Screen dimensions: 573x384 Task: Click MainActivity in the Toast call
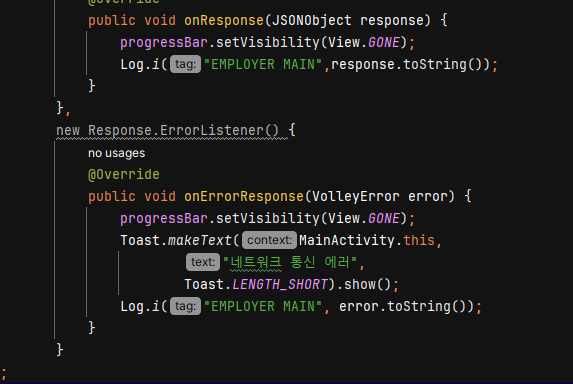tap(346, 240)
